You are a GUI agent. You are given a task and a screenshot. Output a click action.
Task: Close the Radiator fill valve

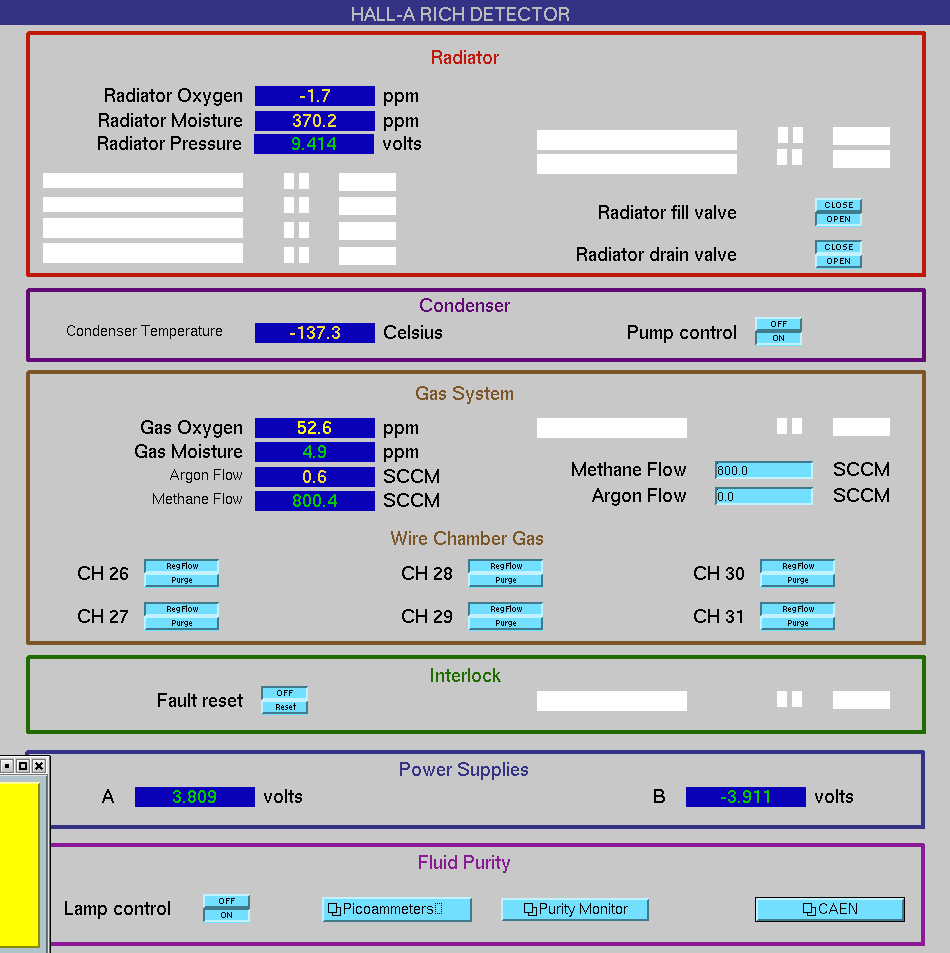[x=838, y=205]
